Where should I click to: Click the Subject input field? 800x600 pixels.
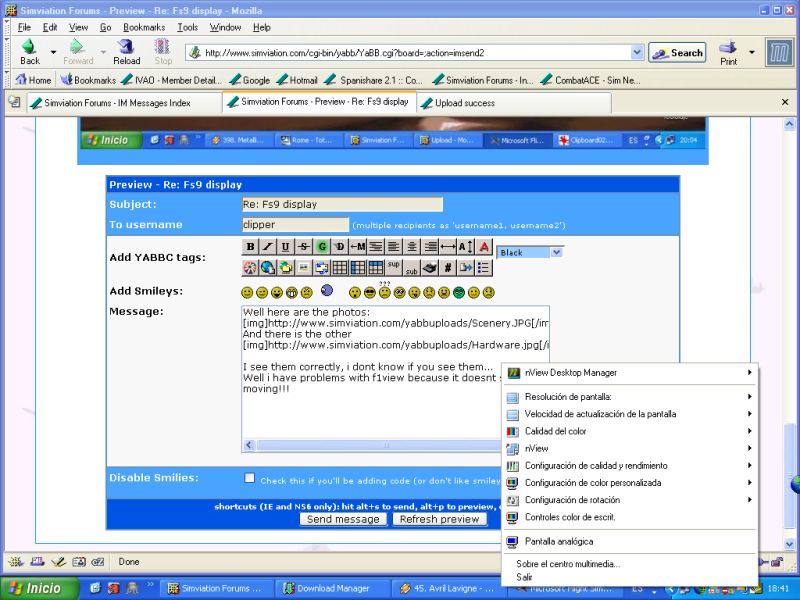point(342,204)
